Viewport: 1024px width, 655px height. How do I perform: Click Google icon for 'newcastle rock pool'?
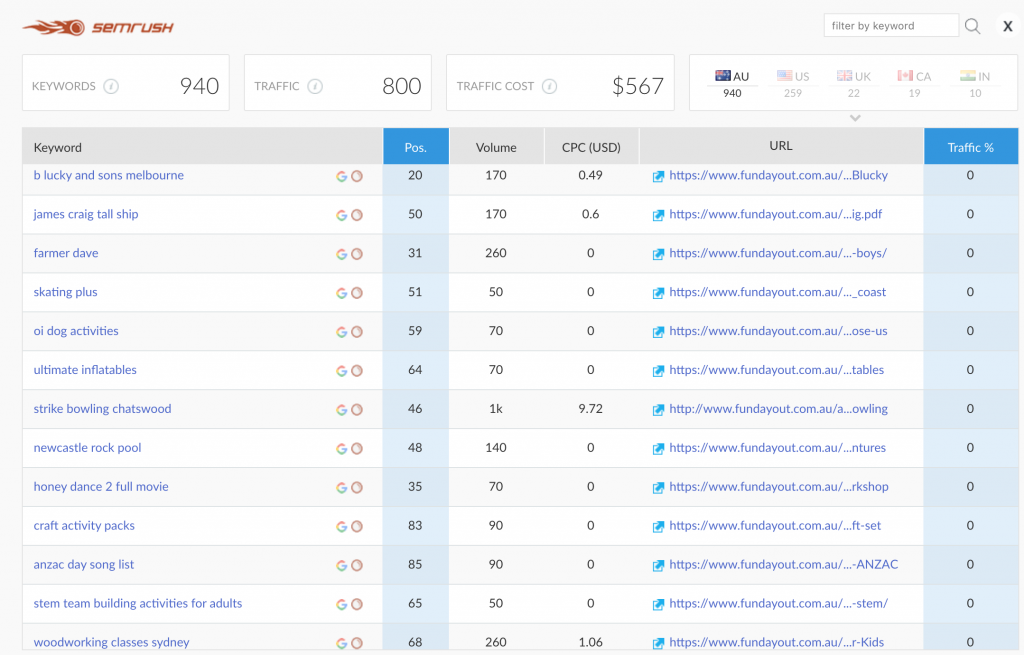342,449
